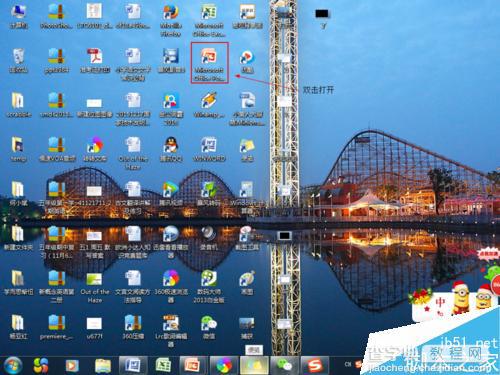Switch to the Word taskbar button
Screen dimensions: 500x375
133,365
